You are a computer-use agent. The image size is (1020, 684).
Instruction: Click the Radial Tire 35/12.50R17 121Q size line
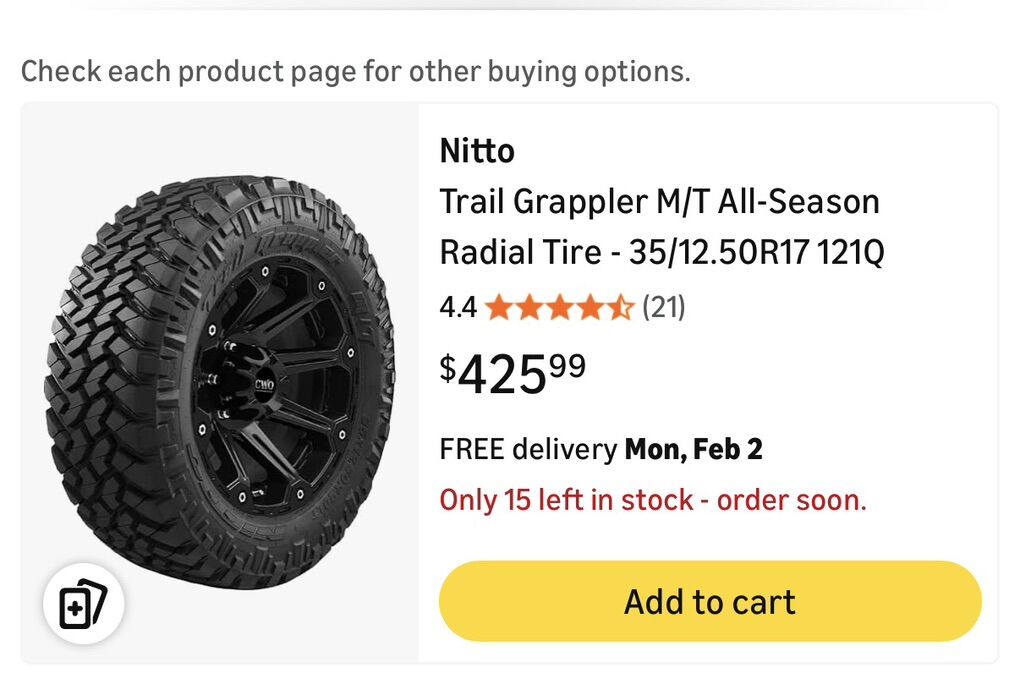(662, 253)
